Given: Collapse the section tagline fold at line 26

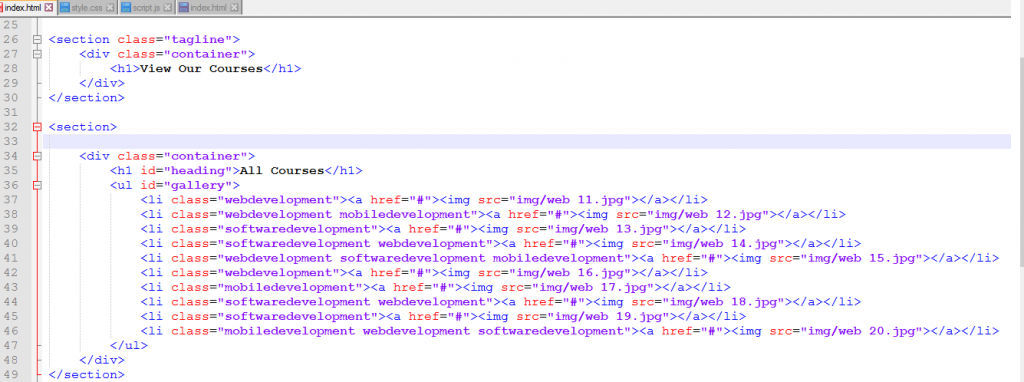Looking at the screenshot, I should 37,40.
